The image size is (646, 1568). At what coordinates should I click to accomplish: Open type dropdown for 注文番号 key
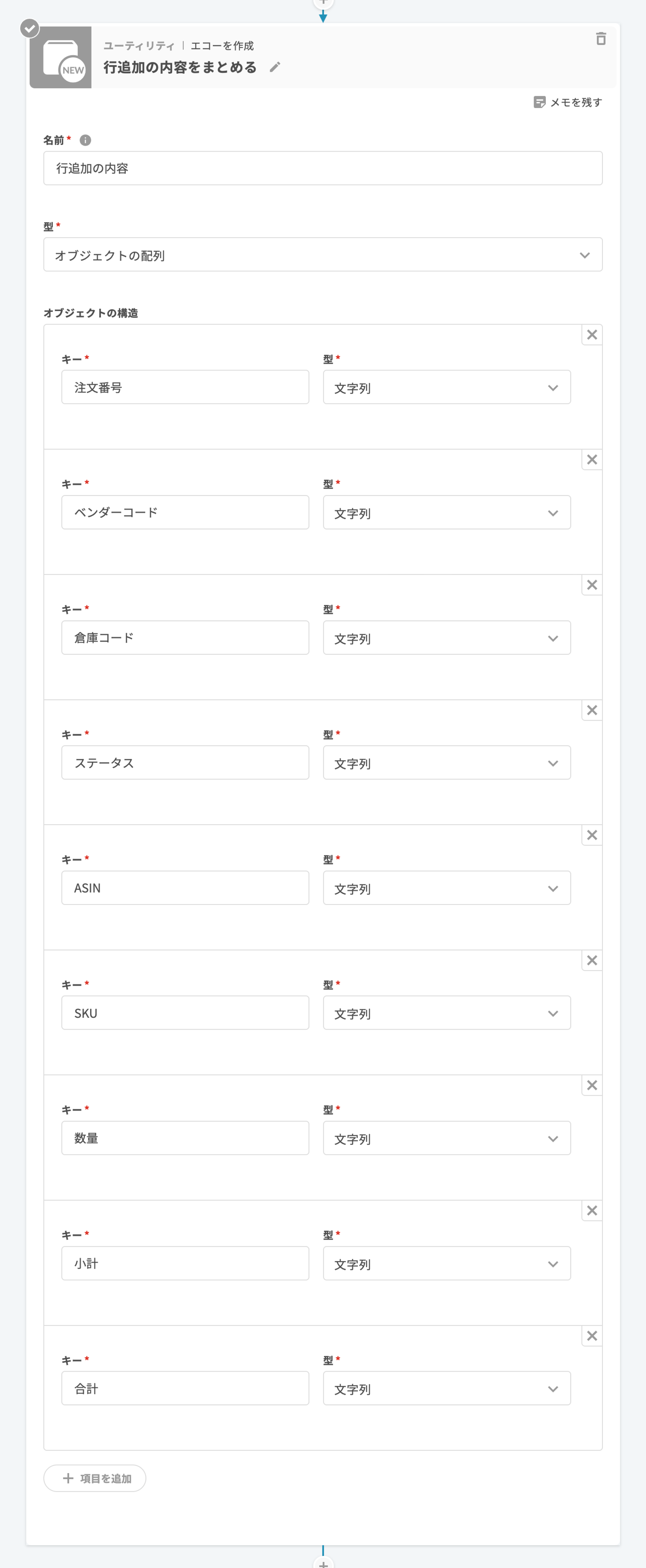click(446, 388)
